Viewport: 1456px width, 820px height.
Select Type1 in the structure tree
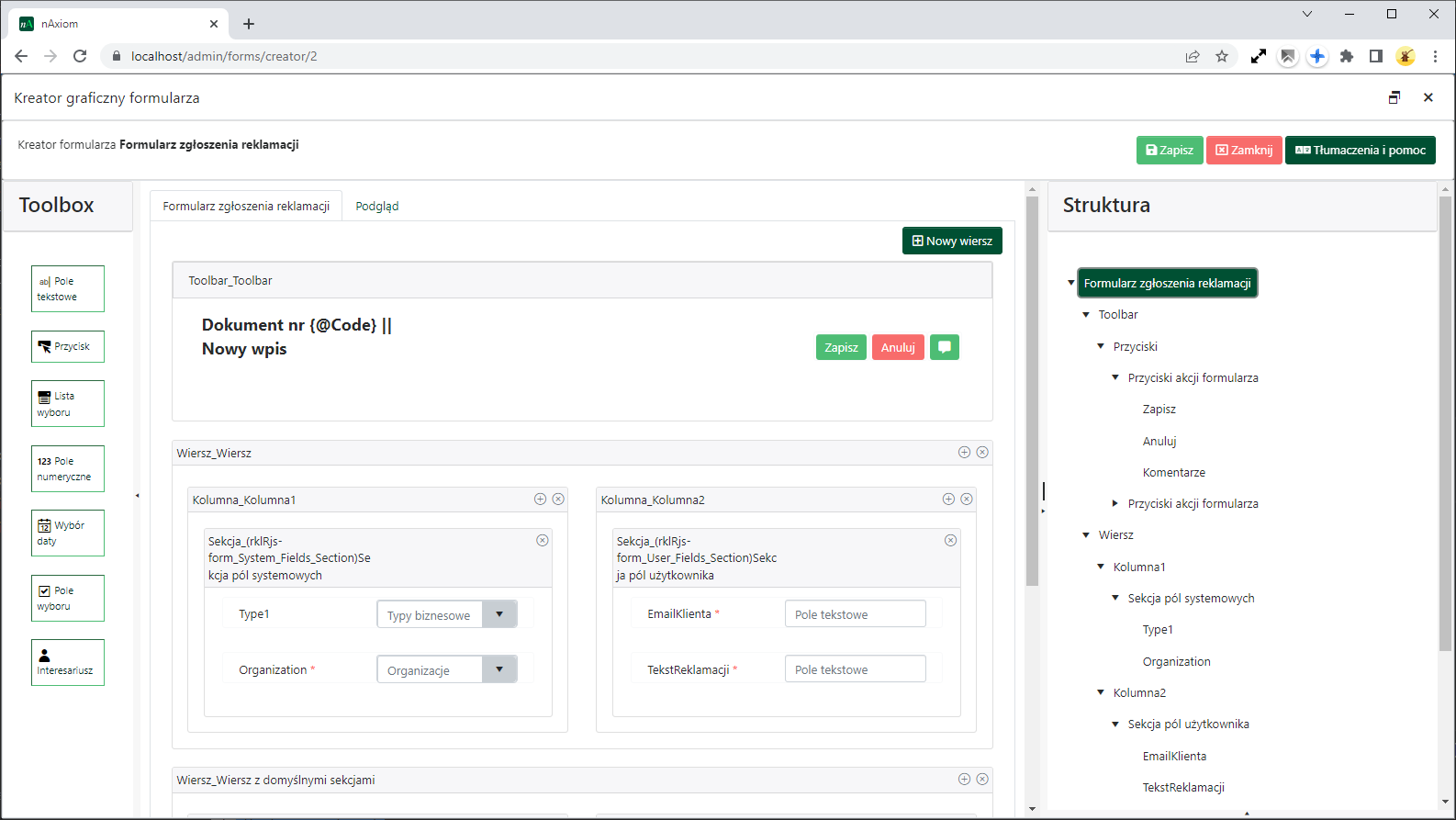1158,629
